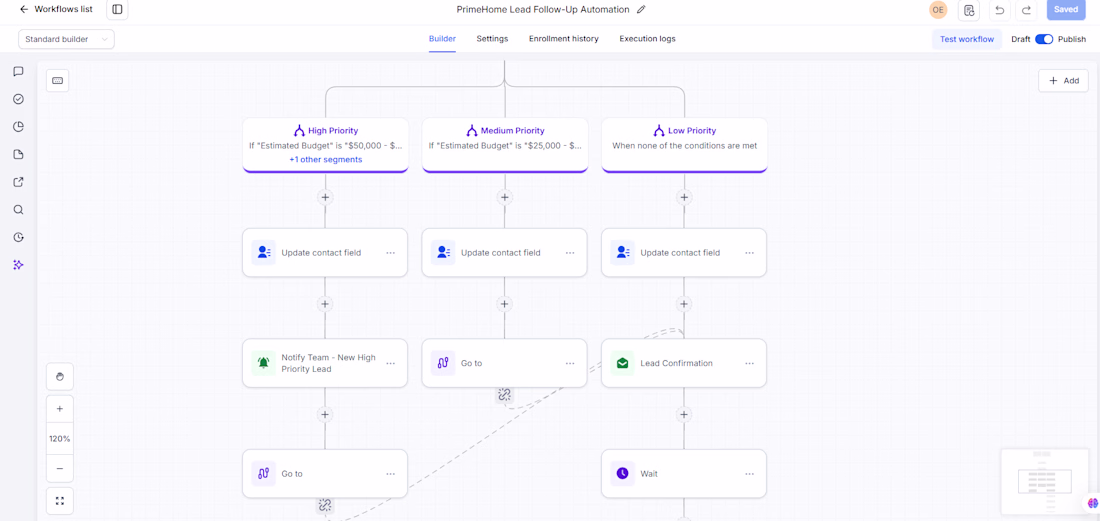
Task: Go back to Workflows list
Action: pos(56,10)
